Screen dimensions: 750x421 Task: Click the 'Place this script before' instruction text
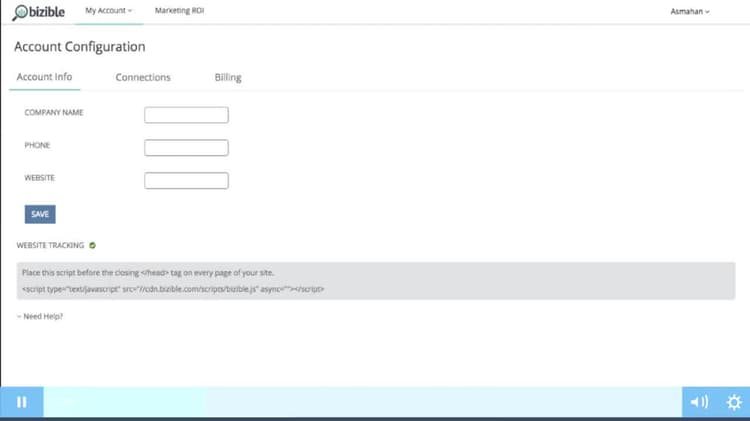148,273
